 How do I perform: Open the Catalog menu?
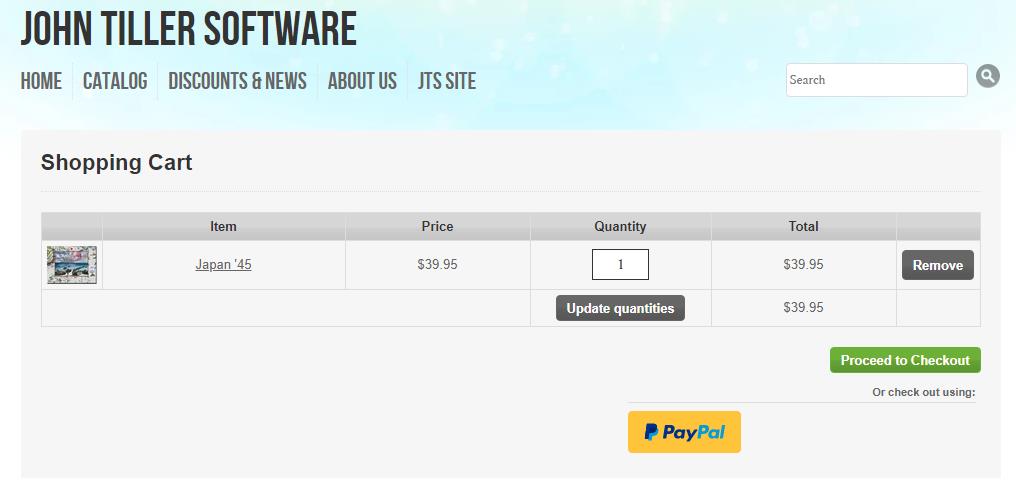pyautogui.click(x=115, y=81)
